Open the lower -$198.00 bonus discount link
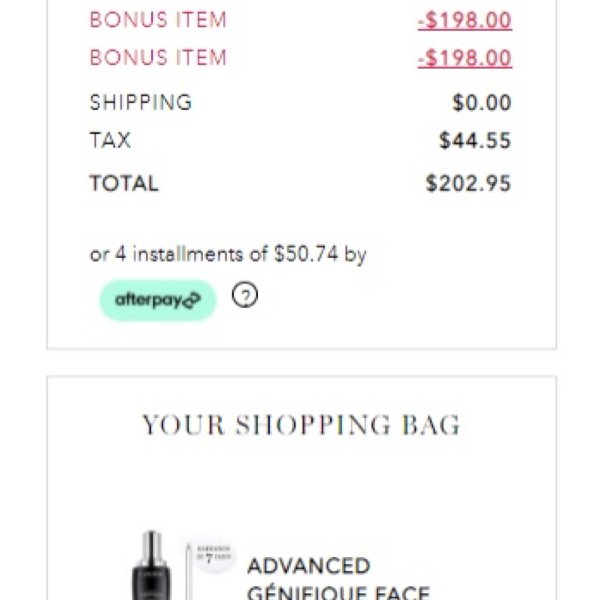This screenshot has width=600, height=600. 465,58
